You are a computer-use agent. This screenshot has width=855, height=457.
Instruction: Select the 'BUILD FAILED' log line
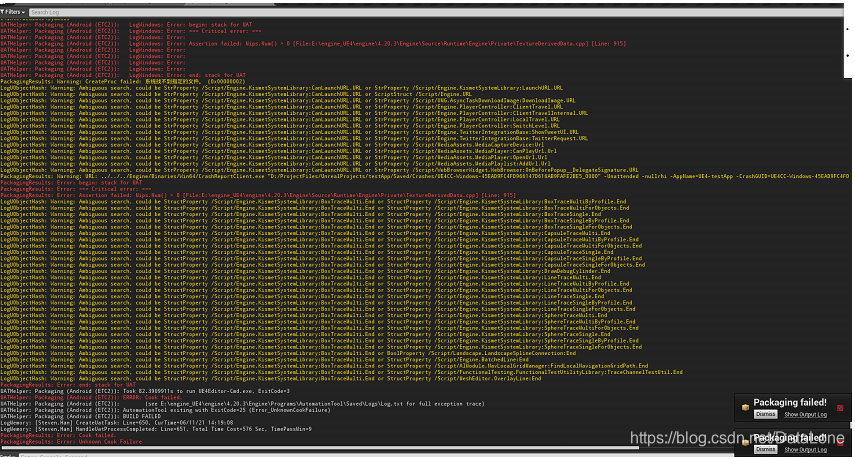(81, 416)
